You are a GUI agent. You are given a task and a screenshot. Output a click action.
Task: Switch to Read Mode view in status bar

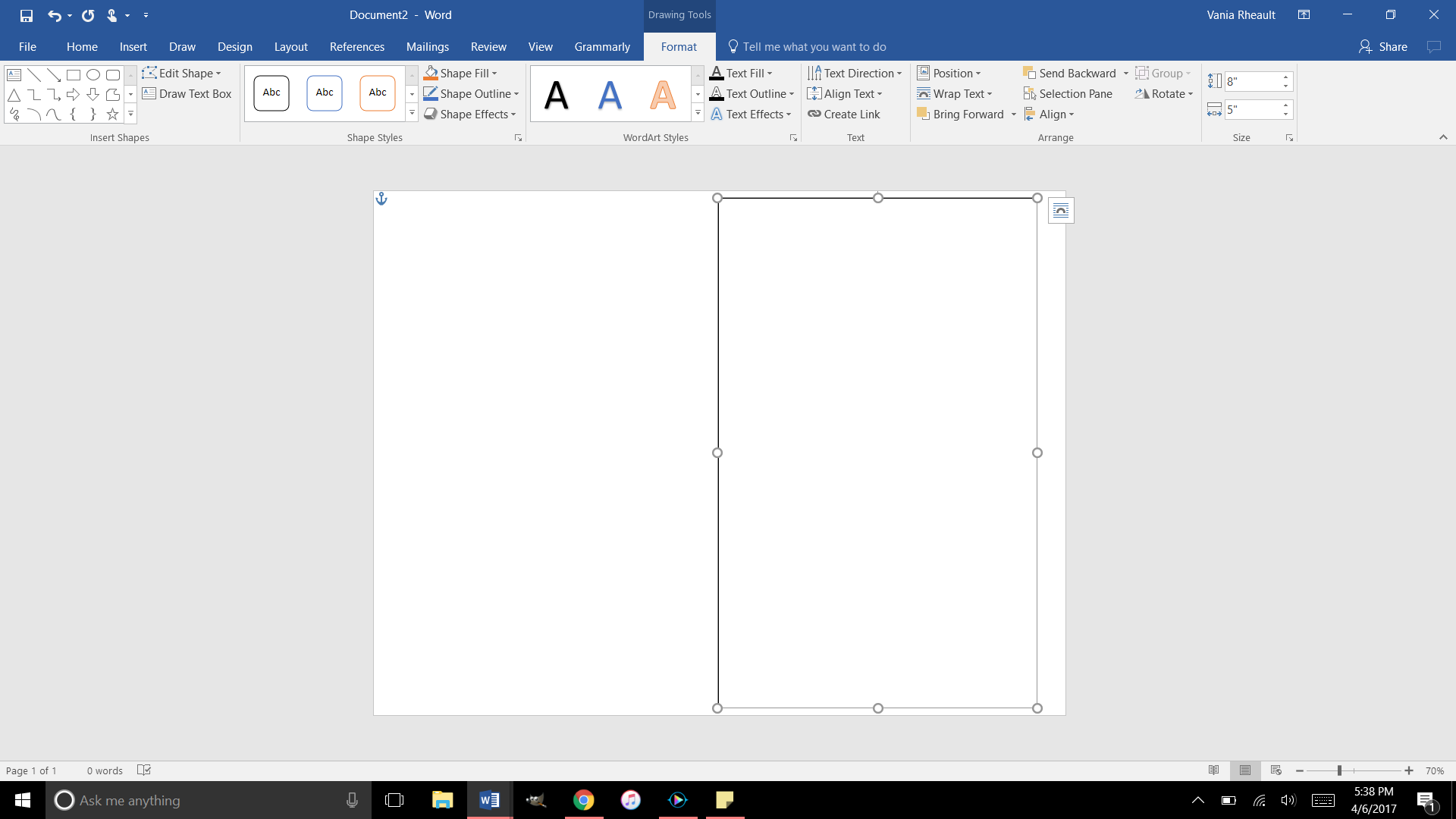pos(1213,770)
